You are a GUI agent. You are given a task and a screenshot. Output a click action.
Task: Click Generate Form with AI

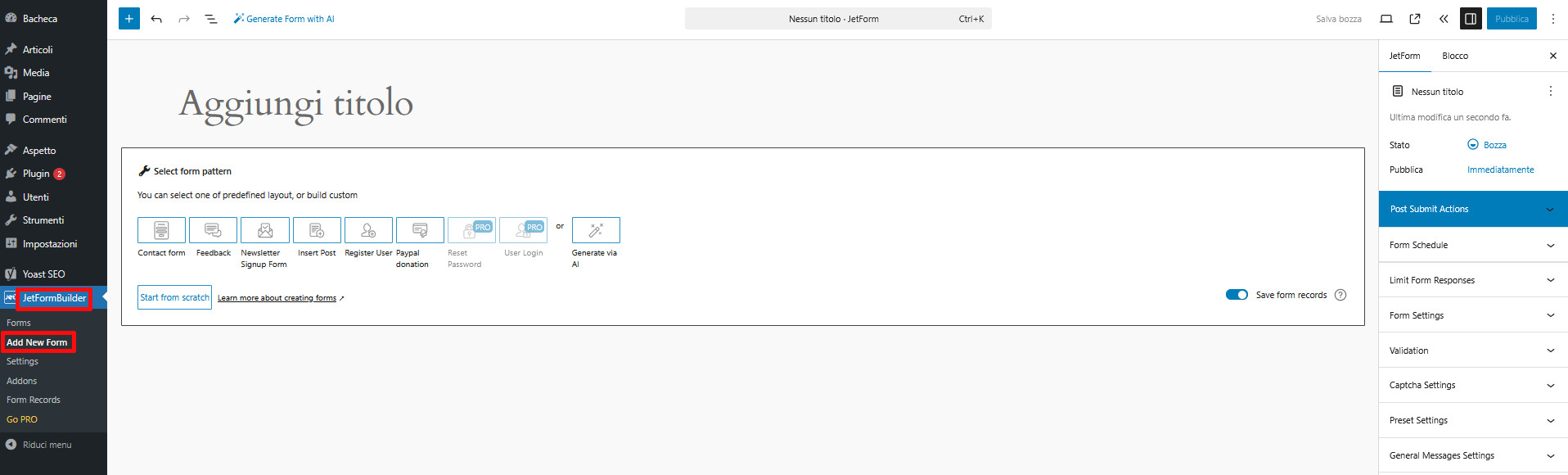[x=284, y=19]
